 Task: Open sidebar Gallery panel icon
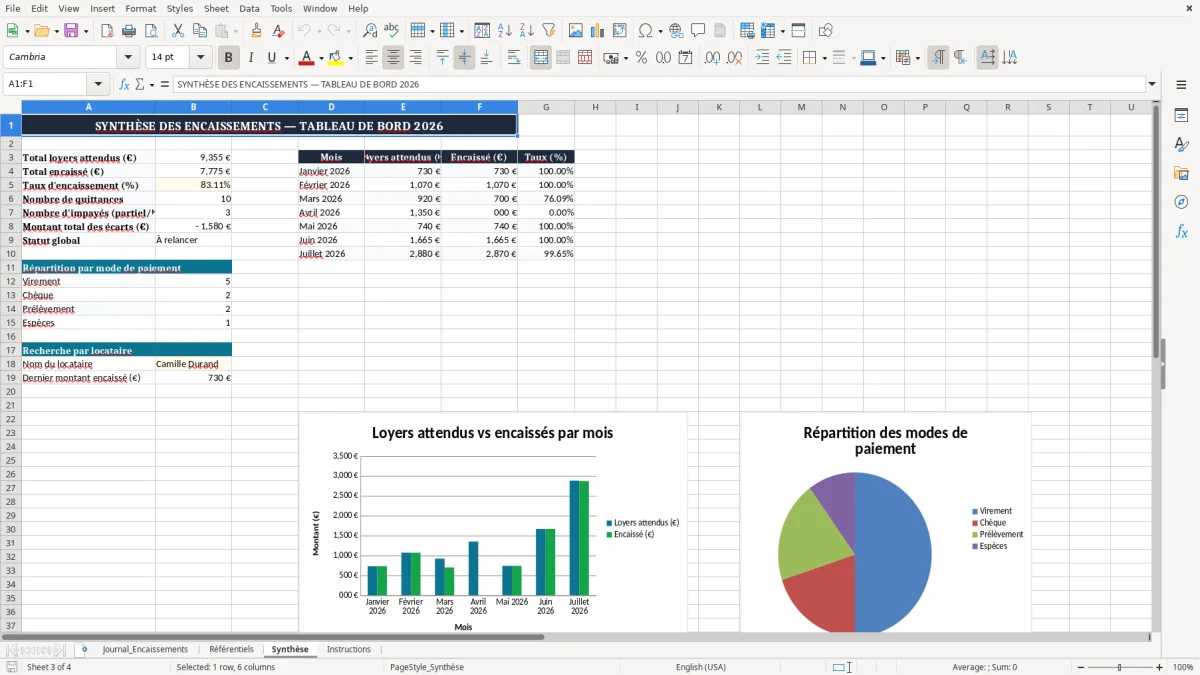coord(1181,174)
